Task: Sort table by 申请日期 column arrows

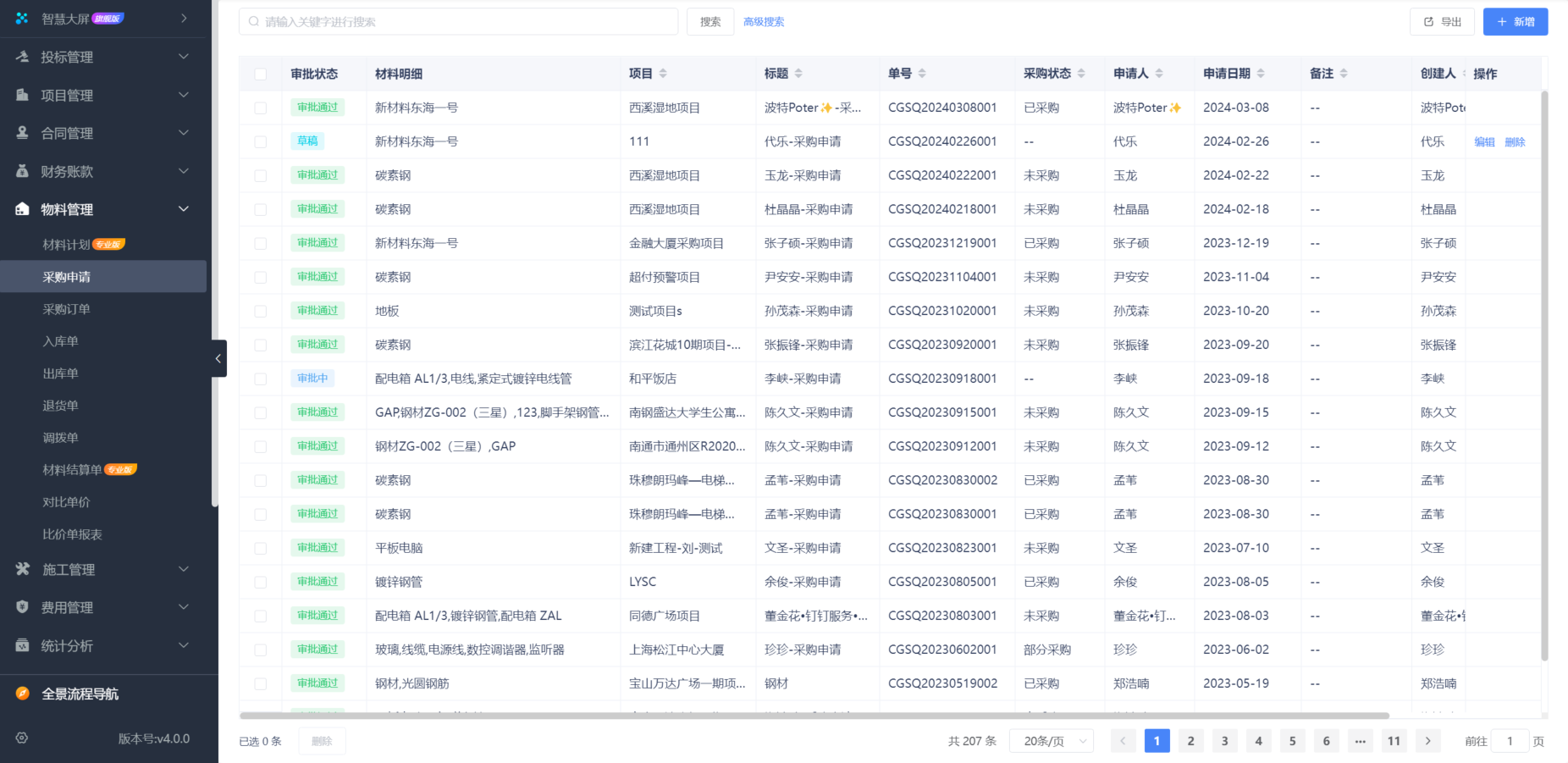Action: tap(1261, 73)
